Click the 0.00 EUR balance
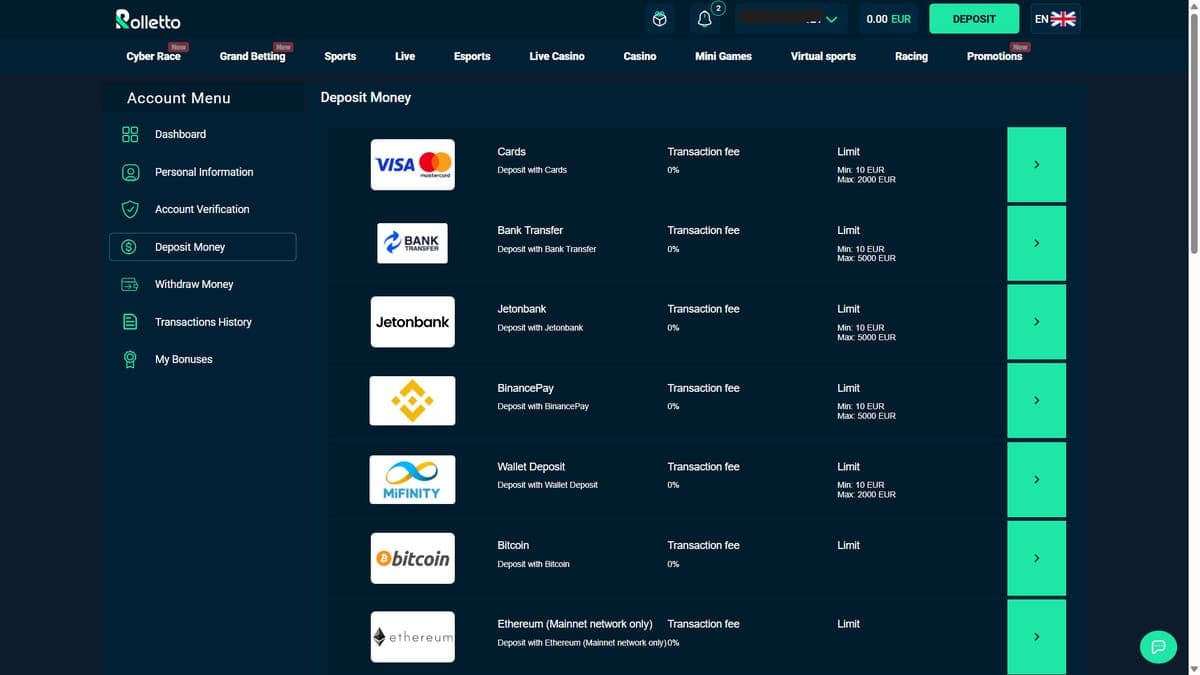1200x675 pixels. click(x=888, y=19)
